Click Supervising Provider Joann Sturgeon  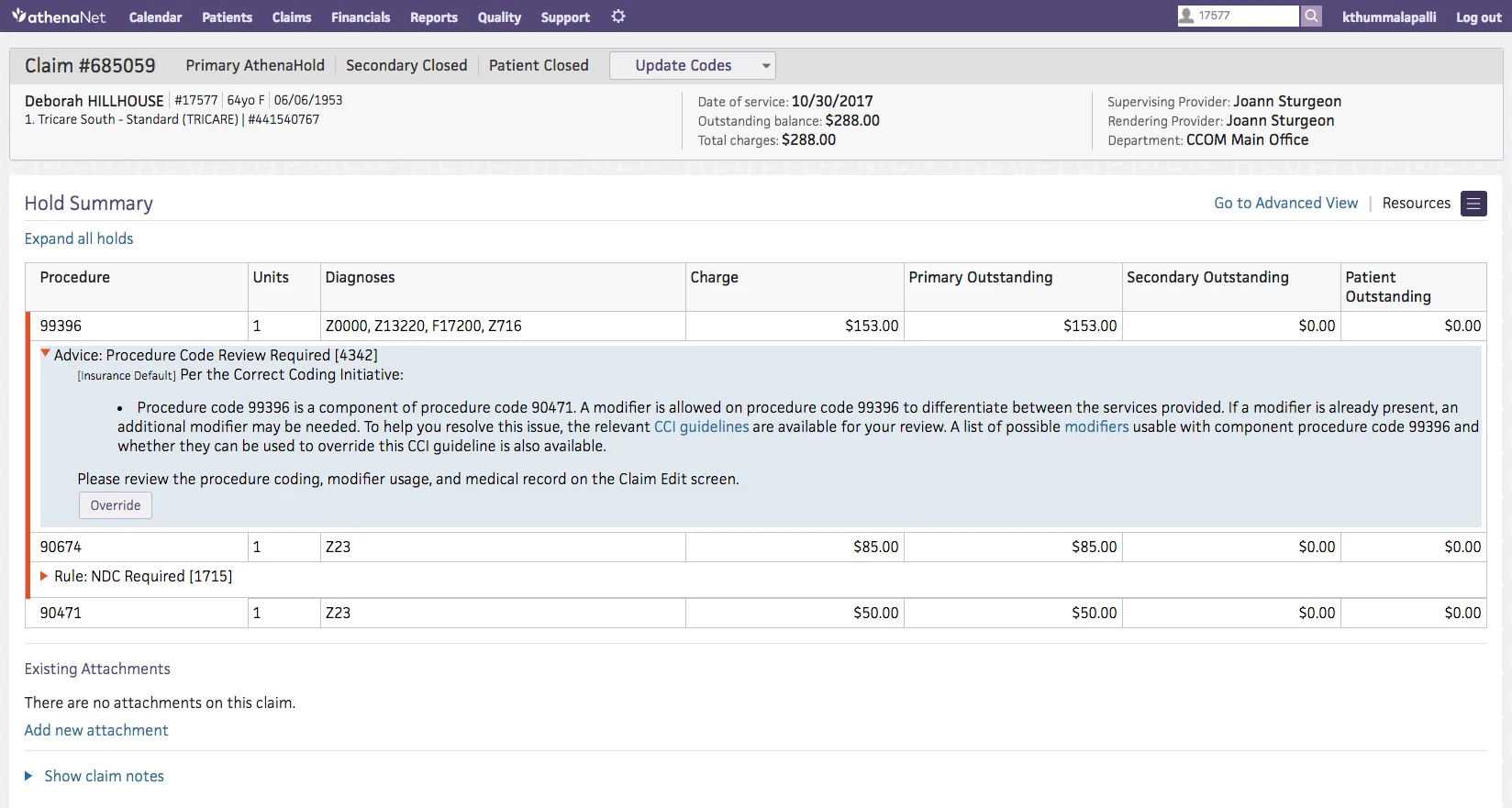[1224, 101]
